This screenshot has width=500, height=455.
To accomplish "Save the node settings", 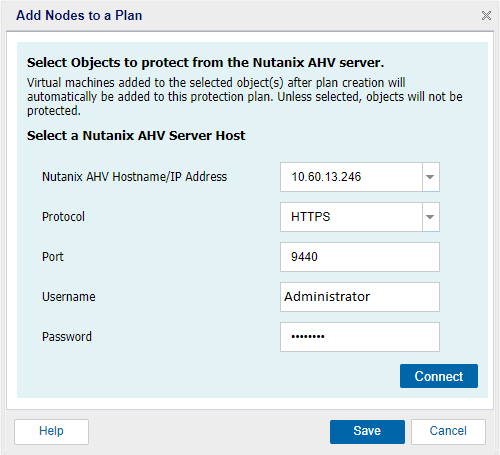I will tap(367, 432).
